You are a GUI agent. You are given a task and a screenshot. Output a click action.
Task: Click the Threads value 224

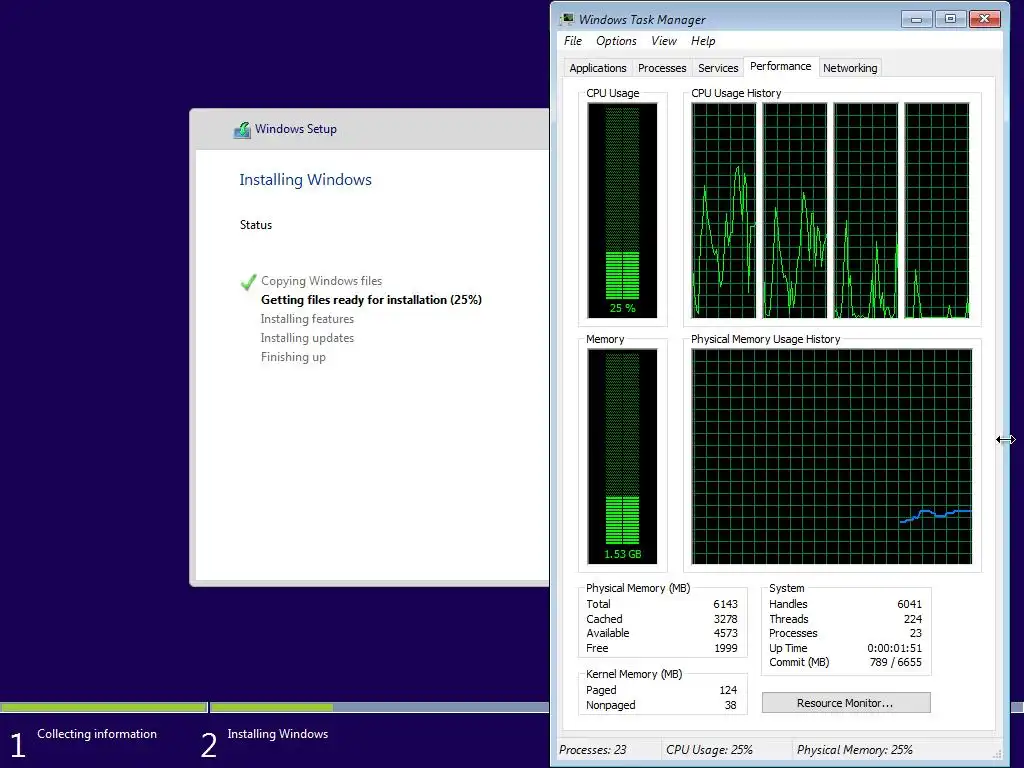click(912, 618)
